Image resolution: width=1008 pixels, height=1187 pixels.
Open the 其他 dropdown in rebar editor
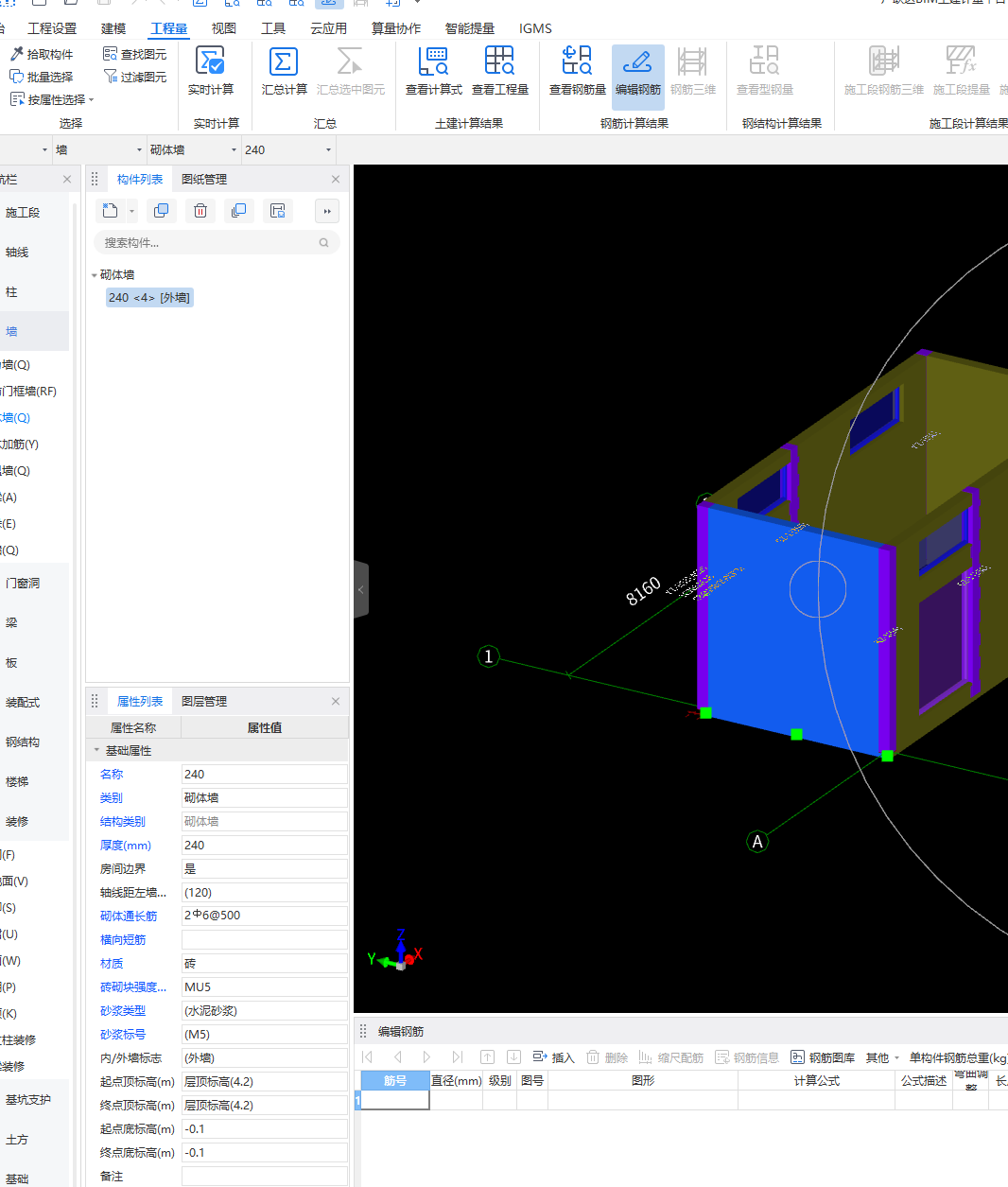[x=883, y=1057]
